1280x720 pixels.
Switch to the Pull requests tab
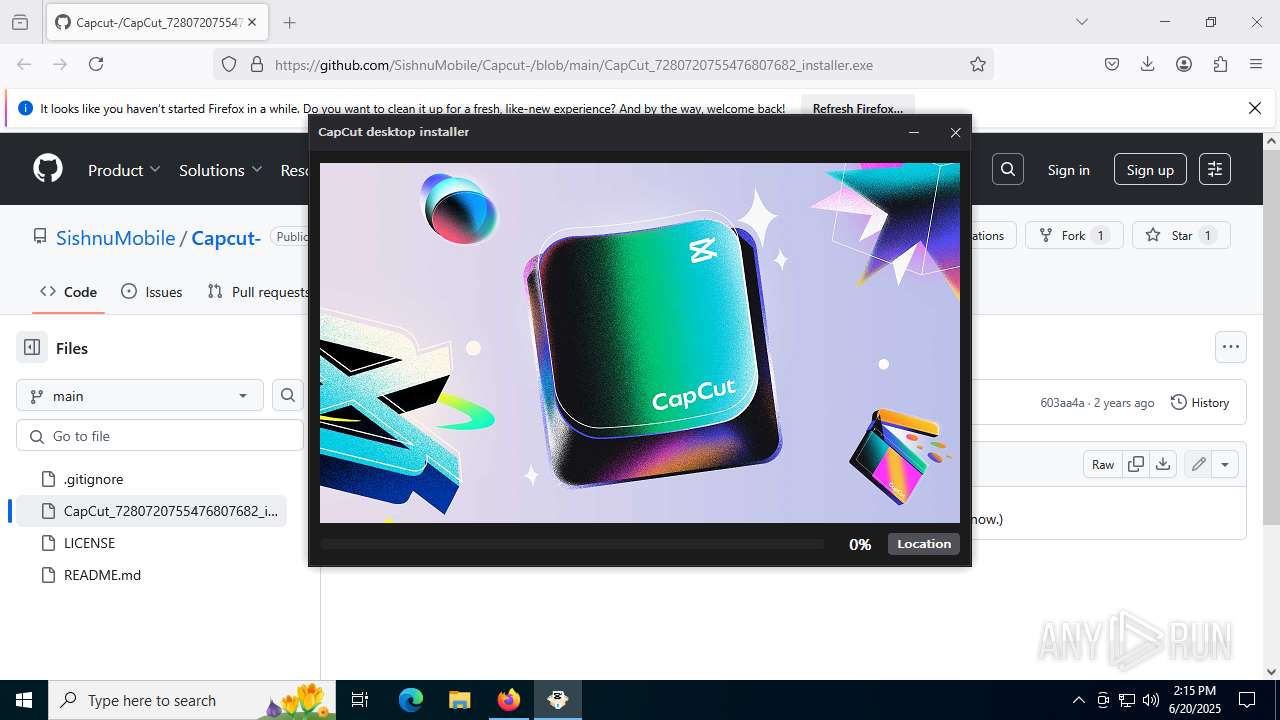click(258, 292)
